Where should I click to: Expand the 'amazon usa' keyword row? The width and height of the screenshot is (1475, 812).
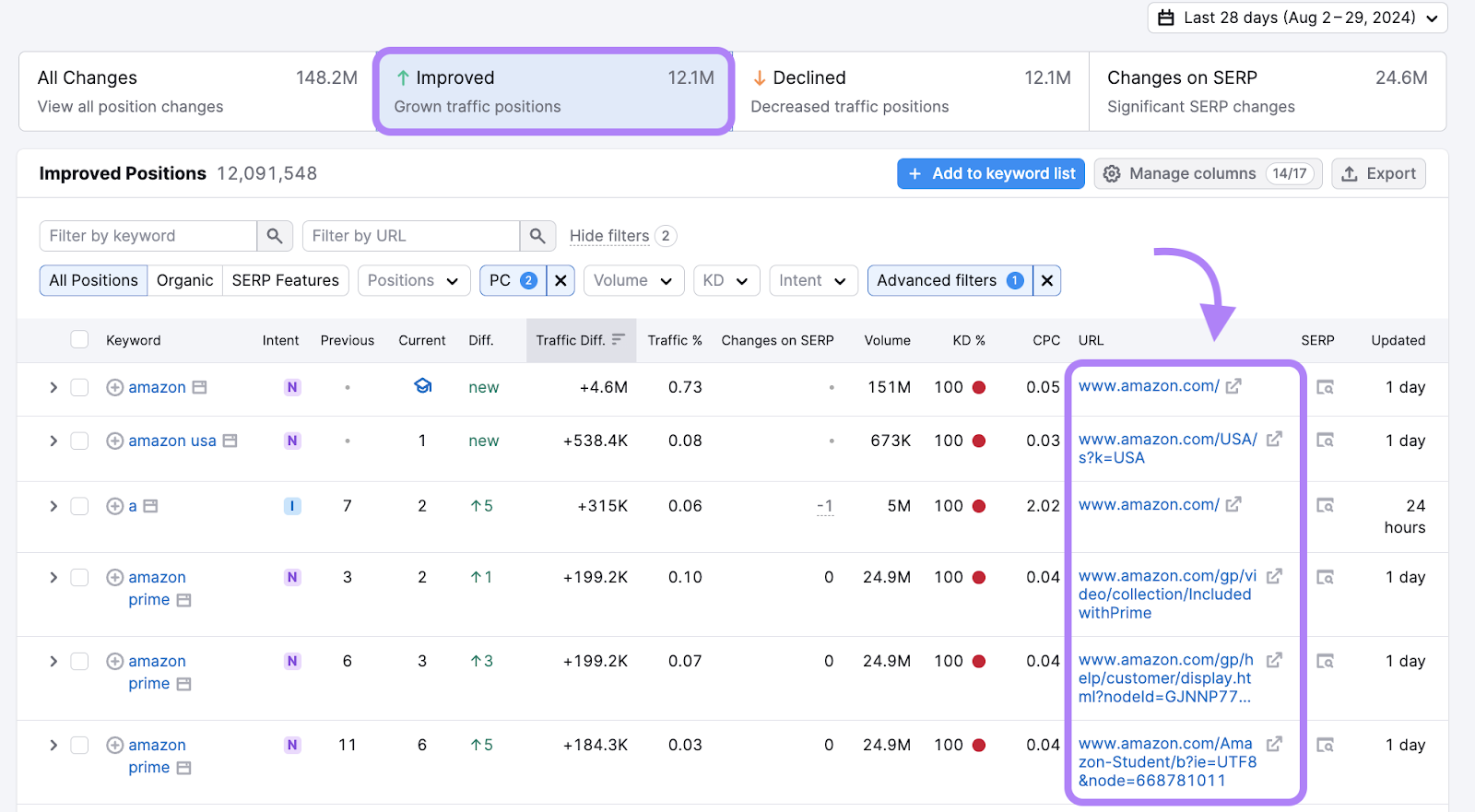[53, 441]
